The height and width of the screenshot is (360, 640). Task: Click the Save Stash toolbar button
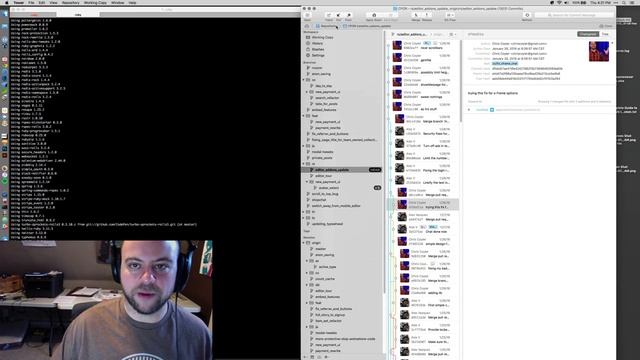[391, 16]
